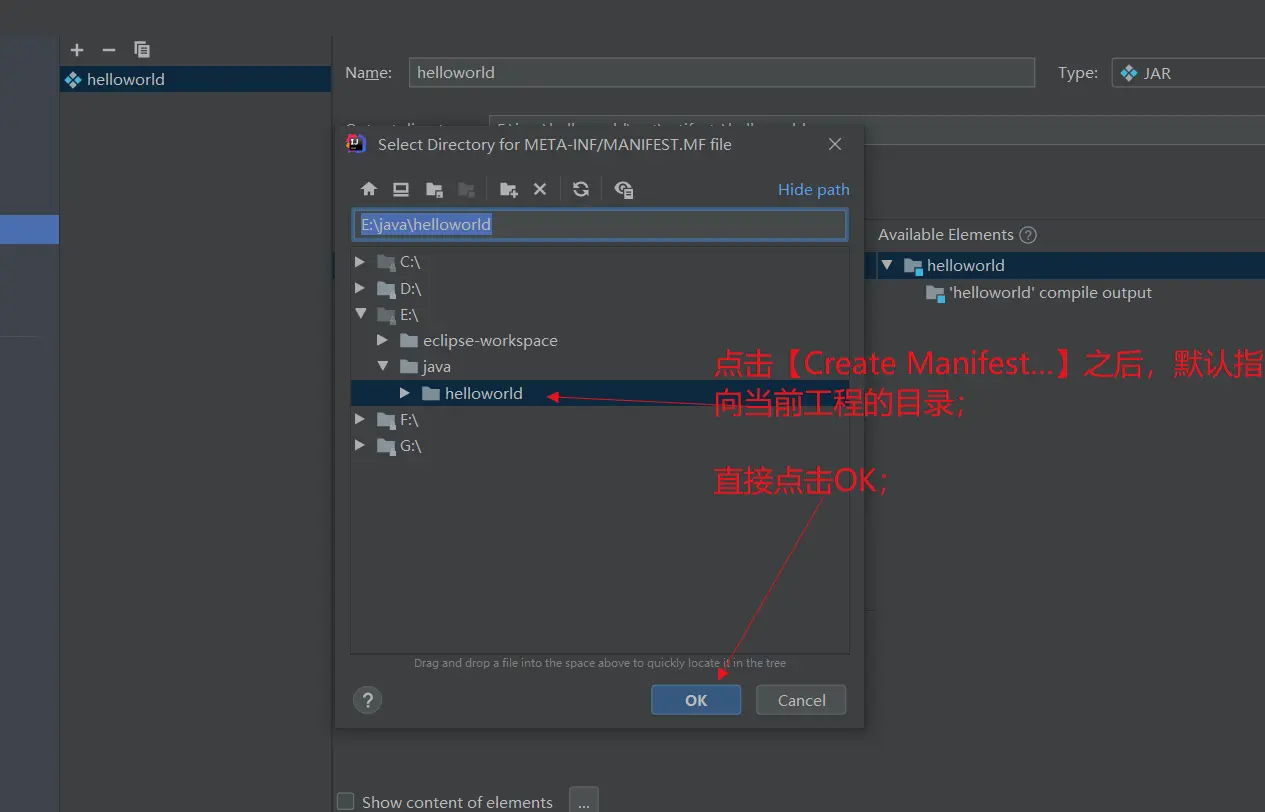Toggle Show Hidden Files and Directories icon
The width and height of the screenshot is (1265, 812).
coord(624,189)
